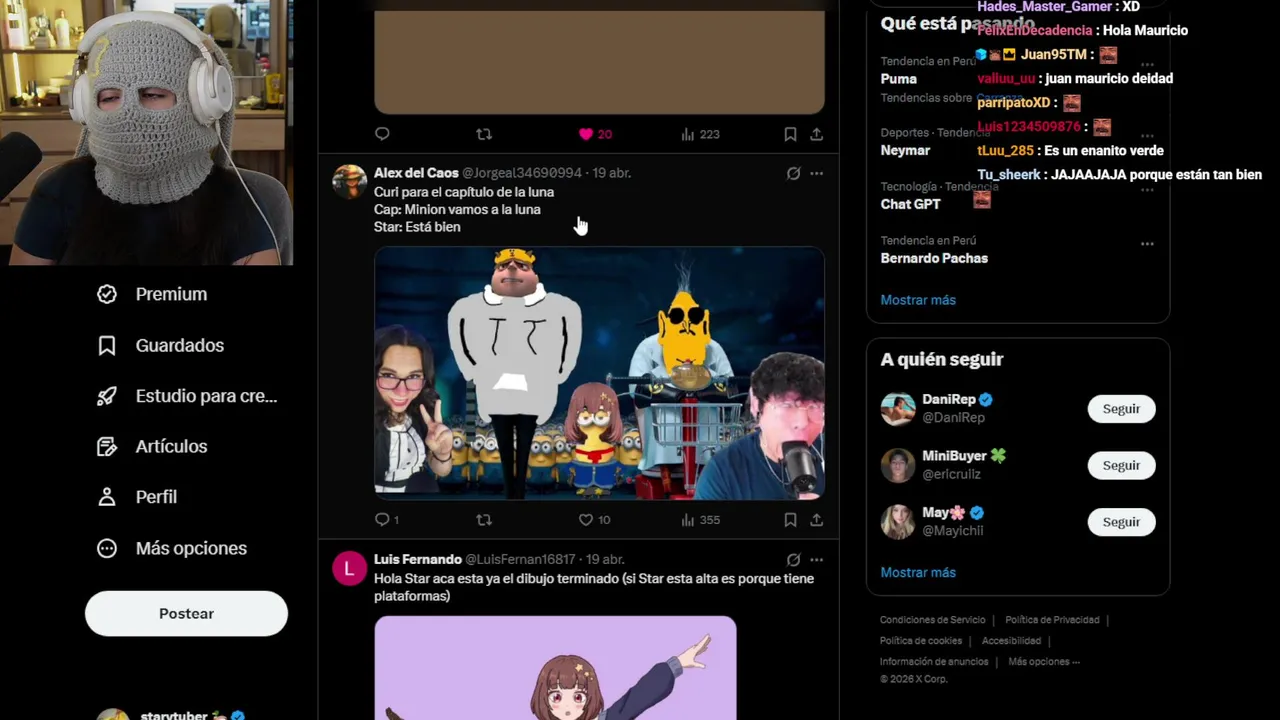Image resolution: width=1280 pixels, height=720 pixels.
Task: Open more options on Luis Fernando post
Action: tap(816, 560)
